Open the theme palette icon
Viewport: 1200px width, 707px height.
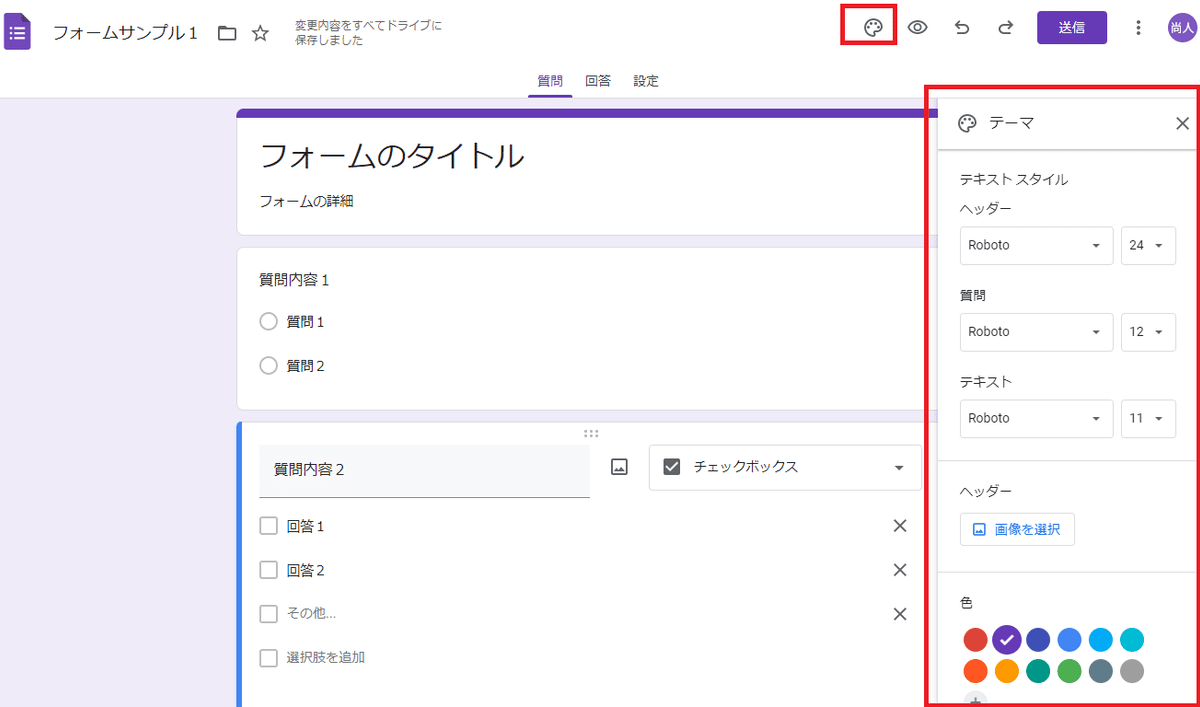pos(872,28)
